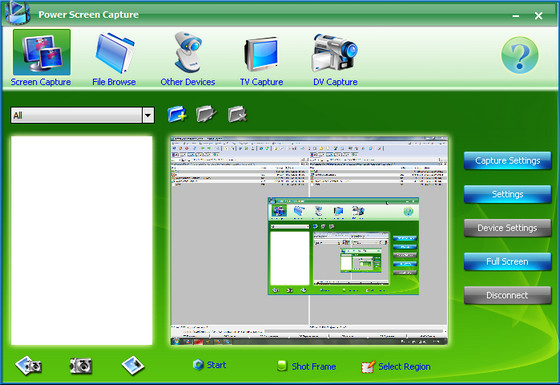The height and width of the screenshot is (385, 560).
Task: Open the File Browse folder icon
Action: pos(114,53)
